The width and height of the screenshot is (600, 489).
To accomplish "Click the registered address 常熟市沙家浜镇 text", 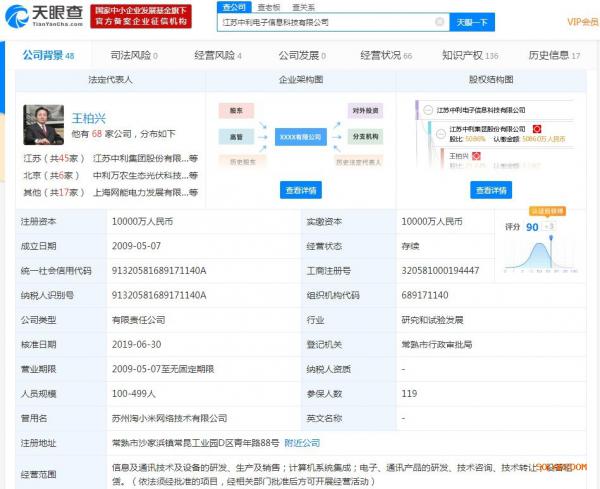I will (196, 443).
